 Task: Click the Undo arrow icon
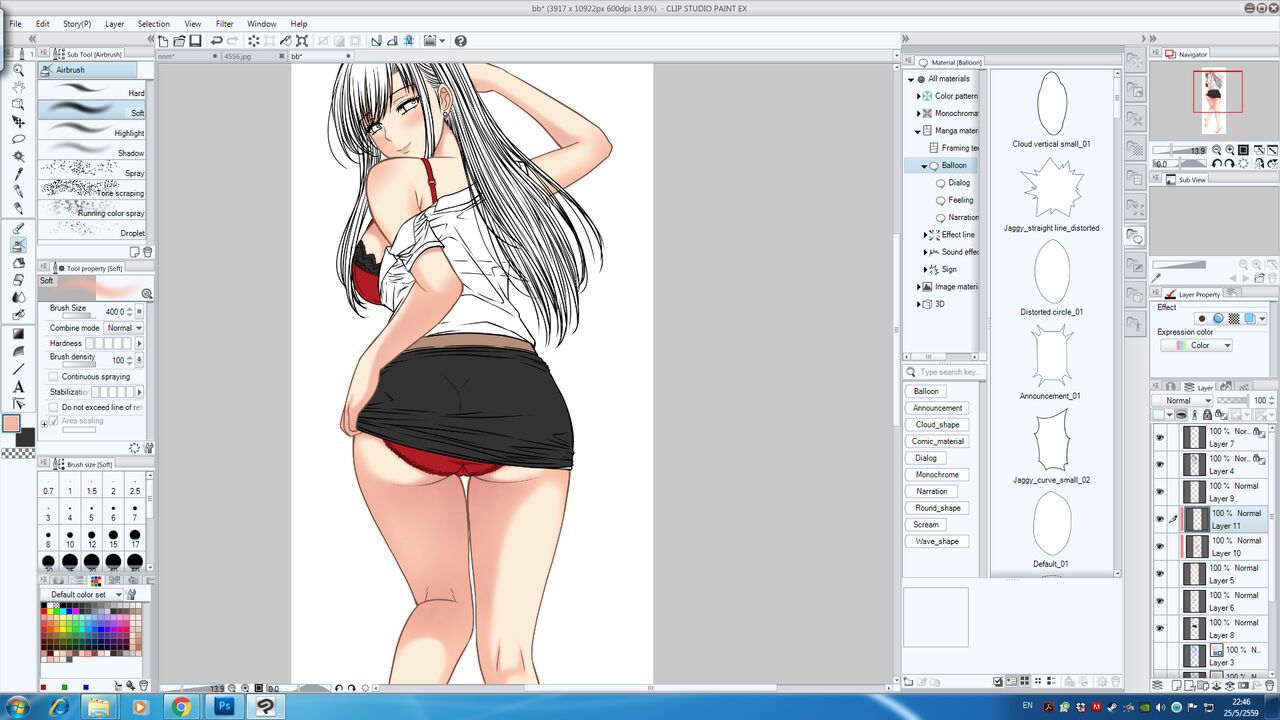coord(216,41)
